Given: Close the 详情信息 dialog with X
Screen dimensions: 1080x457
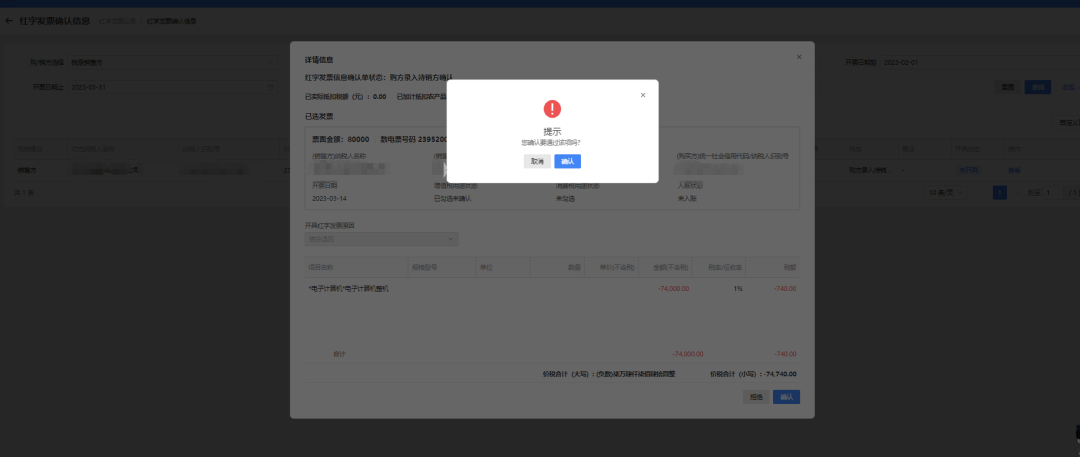Looking at the screenshot, I should [799, 57].
